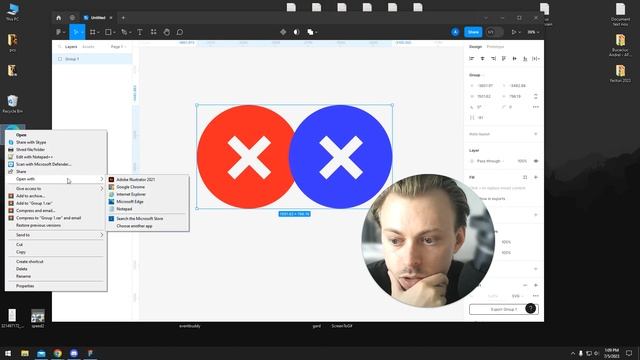
Task: Select the blue circle on canvas
Action: tap(340, 157)
